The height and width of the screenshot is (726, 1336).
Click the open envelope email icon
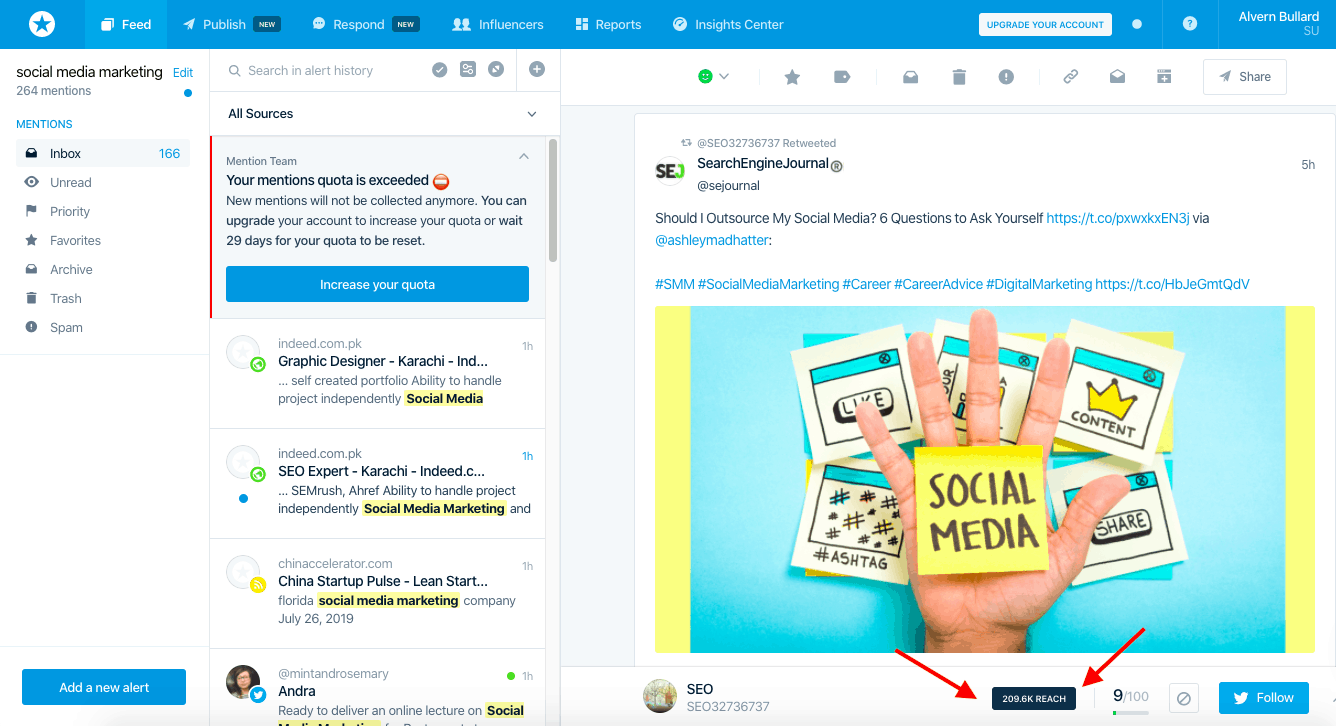coord(1117,77)
